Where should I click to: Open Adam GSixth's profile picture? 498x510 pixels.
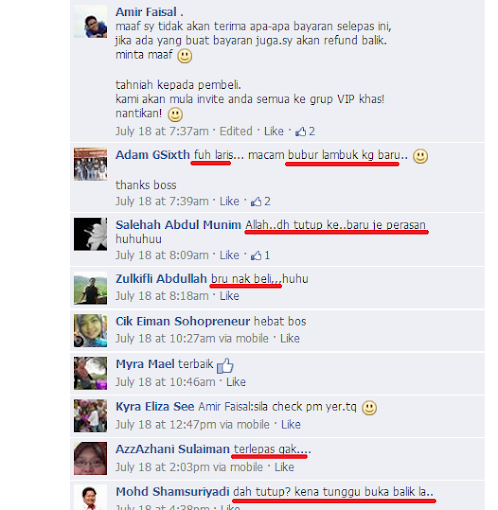point(90,165)
